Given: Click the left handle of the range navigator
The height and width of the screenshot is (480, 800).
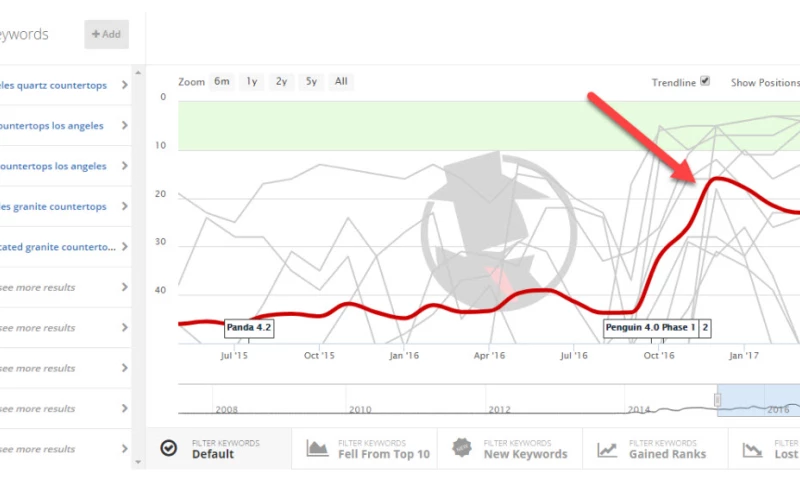Looking at the screenshot, I should (x=717, y=400).
